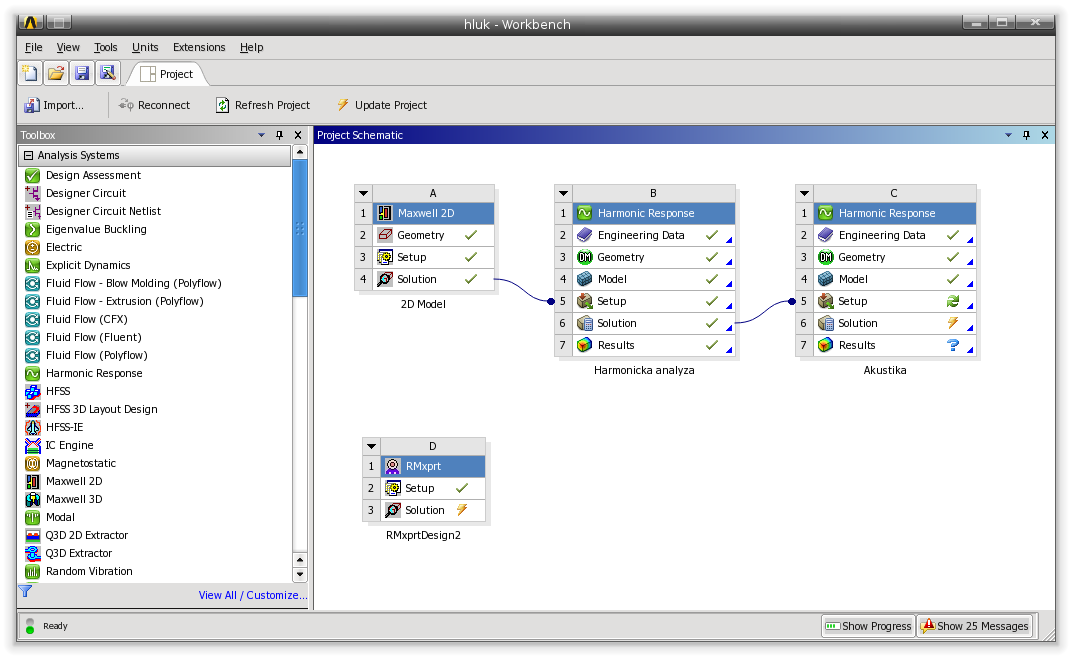Collapse the Analysis Systems group
The height and width of the screenshot is (658, 1072).
[x=29, y=155]
